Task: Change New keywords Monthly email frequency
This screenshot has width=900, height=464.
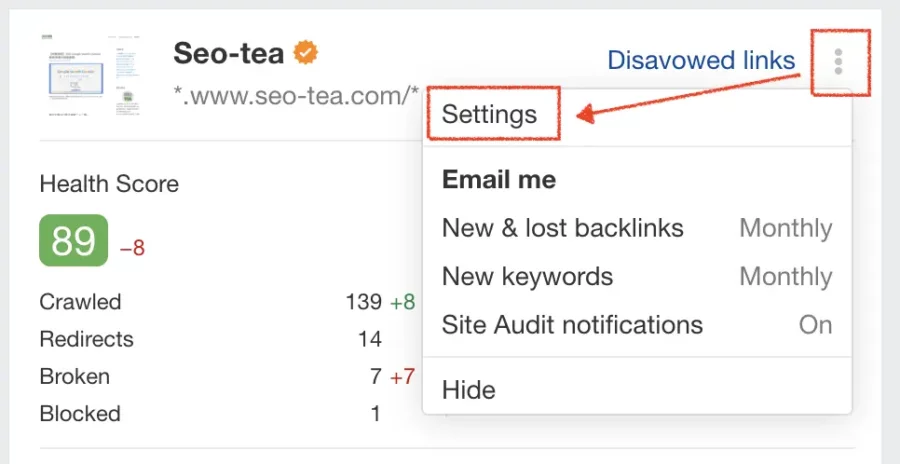Action: coord(786,277)
